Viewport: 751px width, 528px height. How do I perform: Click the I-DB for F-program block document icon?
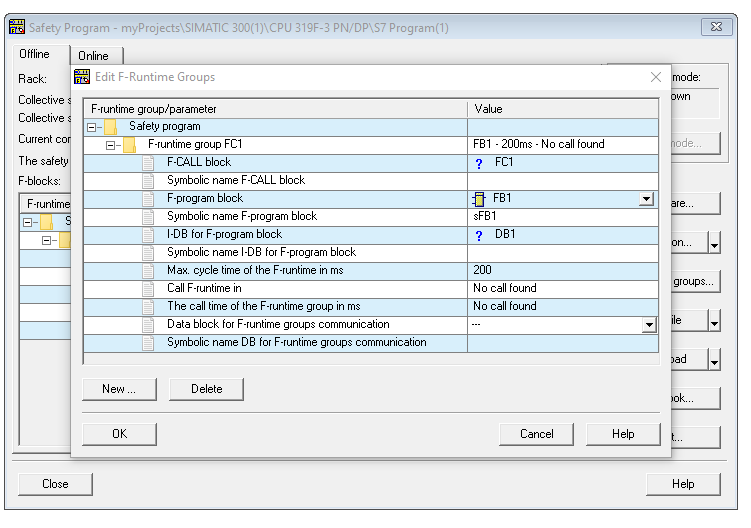pyautogui.click(x=148, y=235)
